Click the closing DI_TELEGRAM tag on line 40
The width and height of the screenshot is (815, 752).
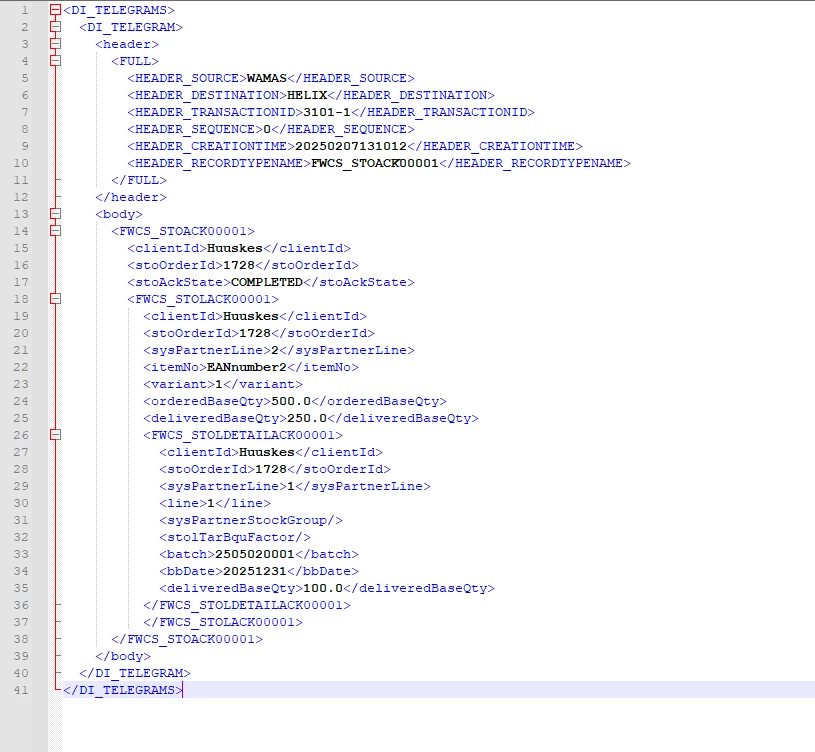(x=135, y=673)
